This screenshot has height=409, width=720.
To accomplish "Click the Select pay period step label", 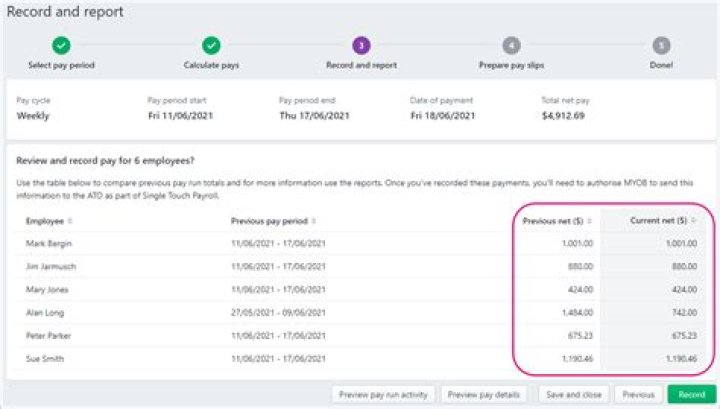I will (61, 65).
